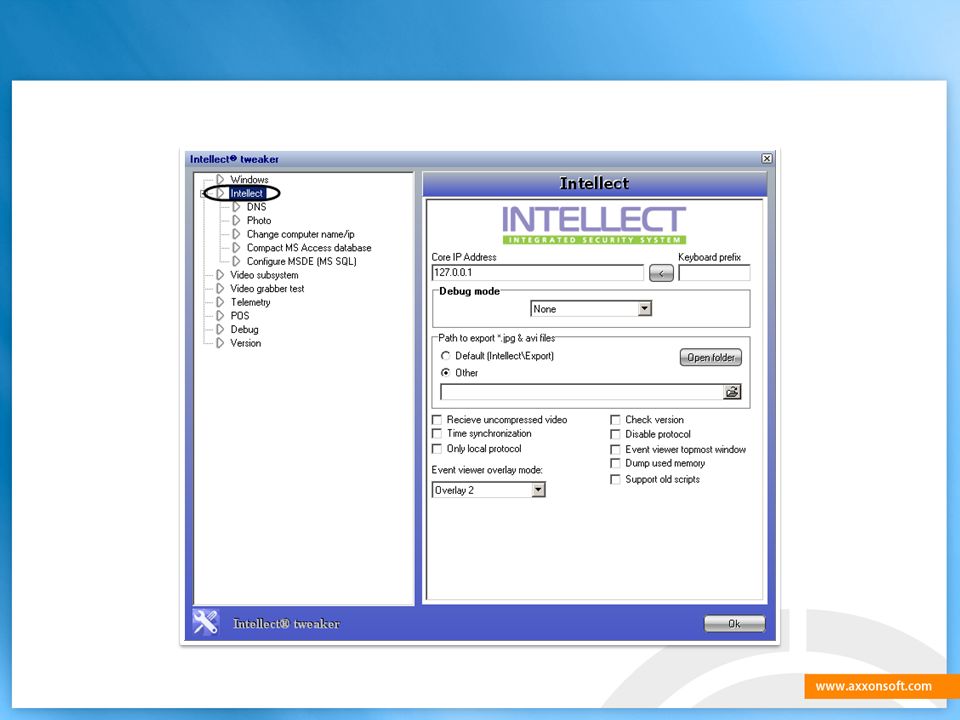
Task: Select POS in the tree
Action: [240, 316]
